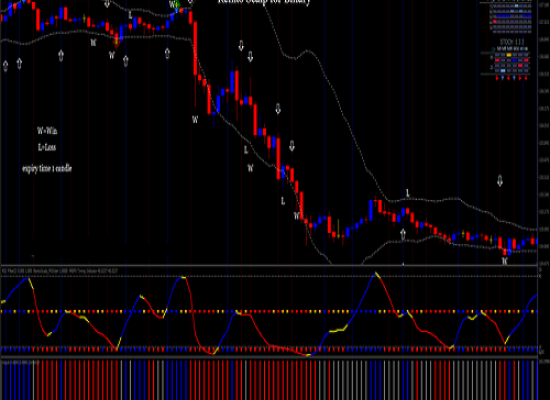Select the W label under the long red candle

pos(195,120)
